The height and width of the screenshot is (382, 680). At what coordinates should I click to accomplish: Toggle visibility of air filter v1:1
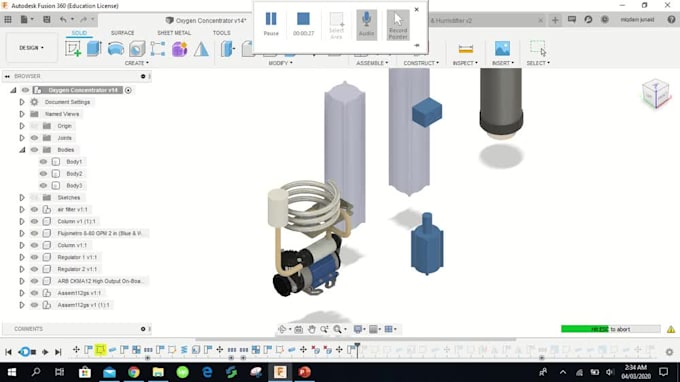point(34,209)
